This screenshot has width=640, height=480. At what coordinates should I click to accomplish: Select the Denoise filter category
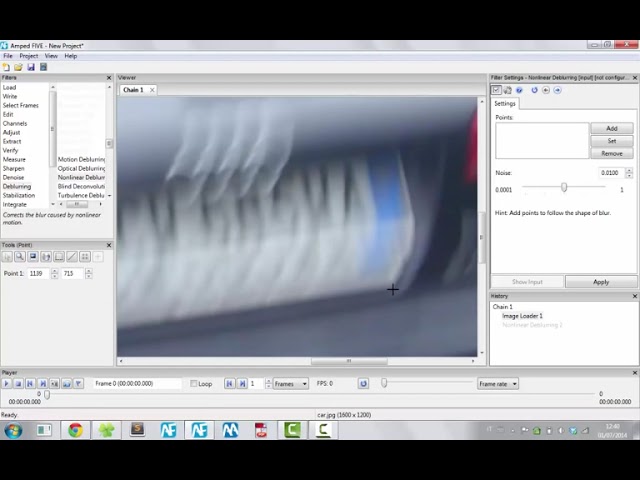click(x=13, y=178)
